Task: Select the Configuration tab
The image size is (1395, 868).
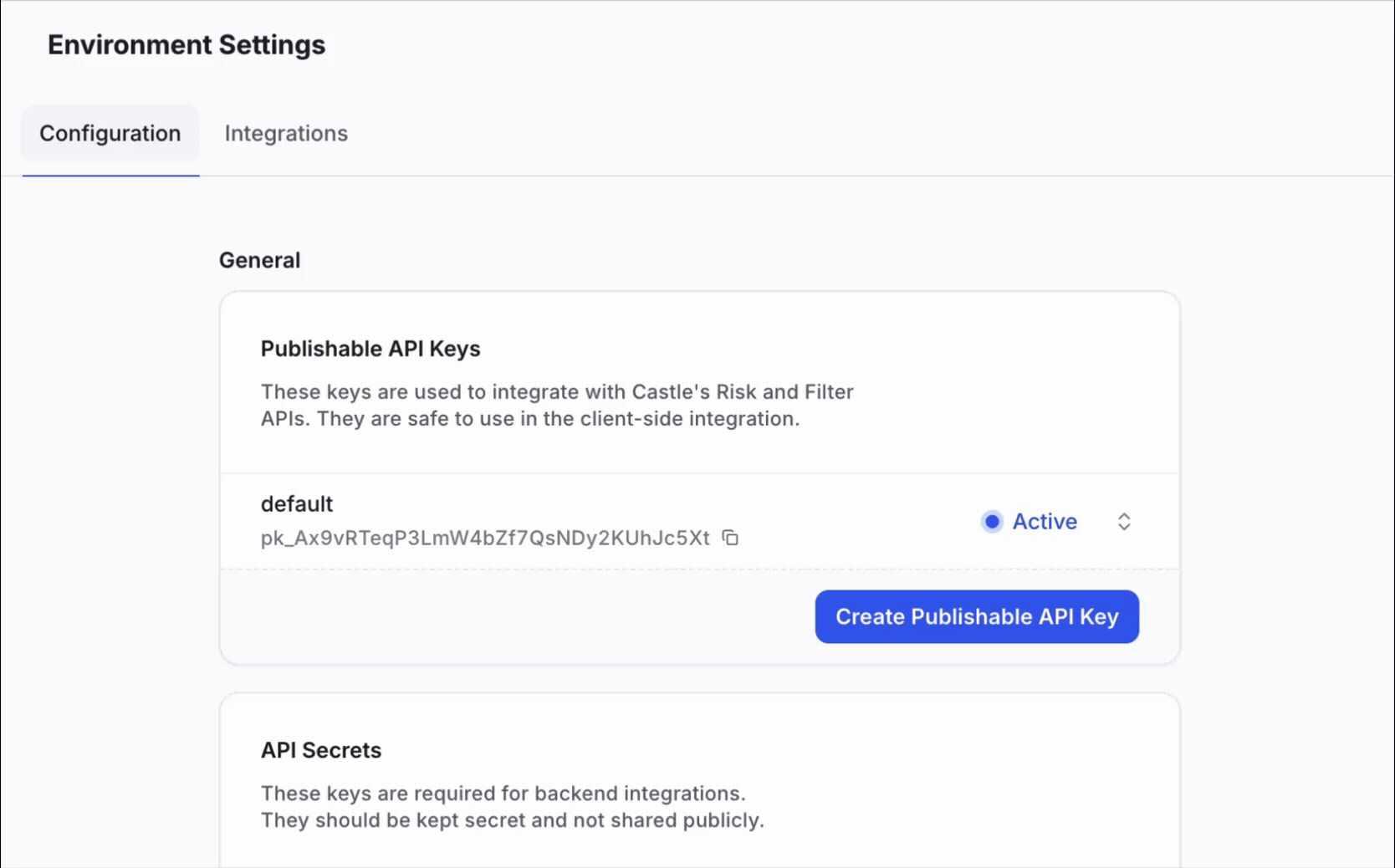Action: [x=110, y=134]
